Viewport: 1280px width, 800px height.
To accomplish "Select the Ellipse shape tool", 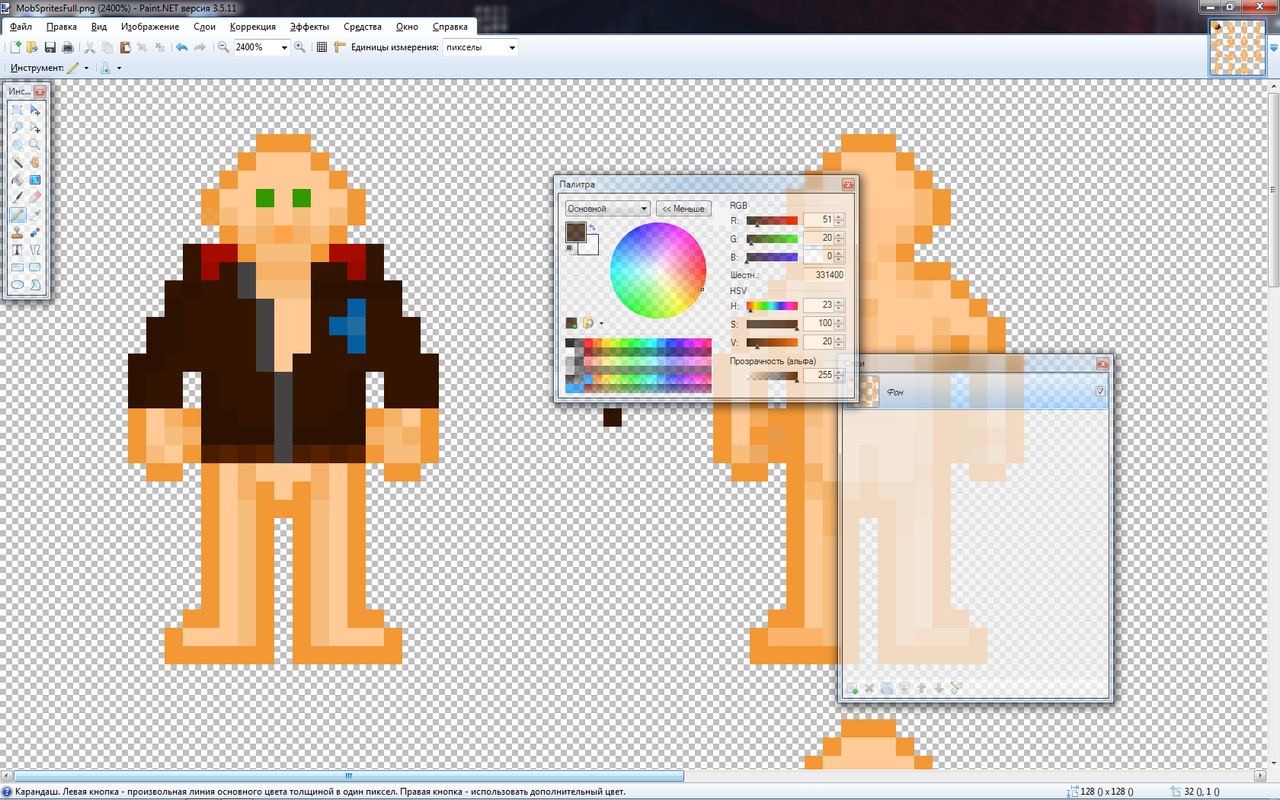I will pyautogui.click(x=18, y=285).
